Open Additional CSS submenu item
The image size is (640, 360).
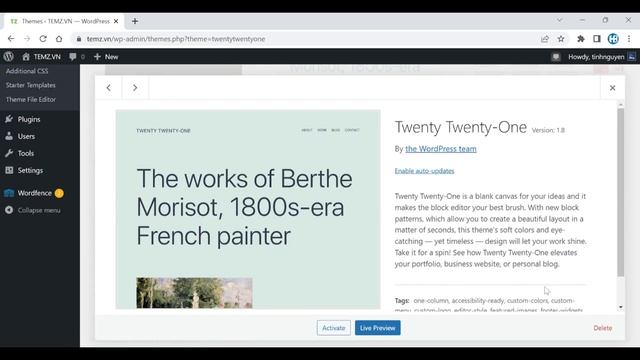tap(27, 71)
